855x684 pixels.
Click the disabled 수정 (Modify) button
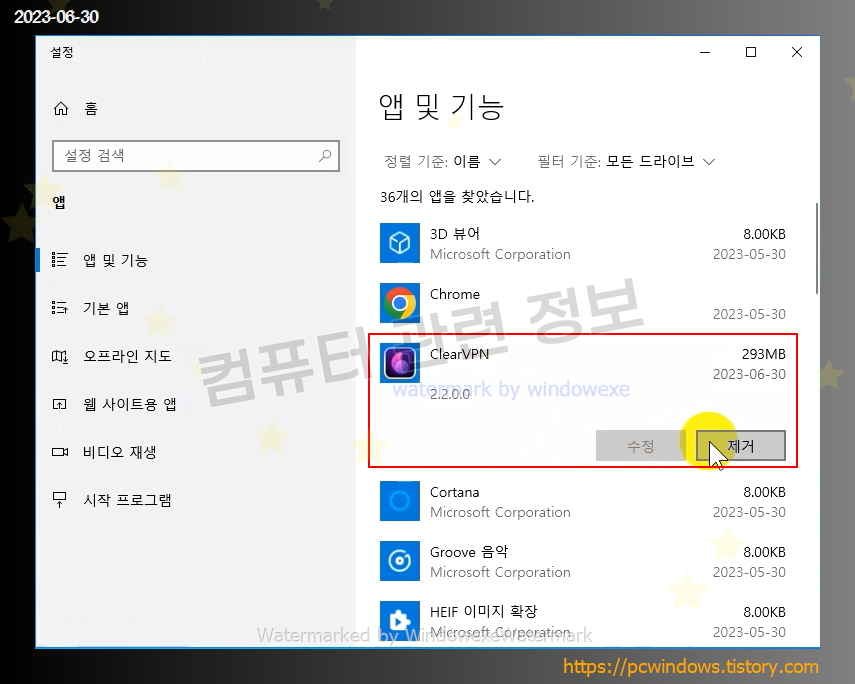pos(641,446)
